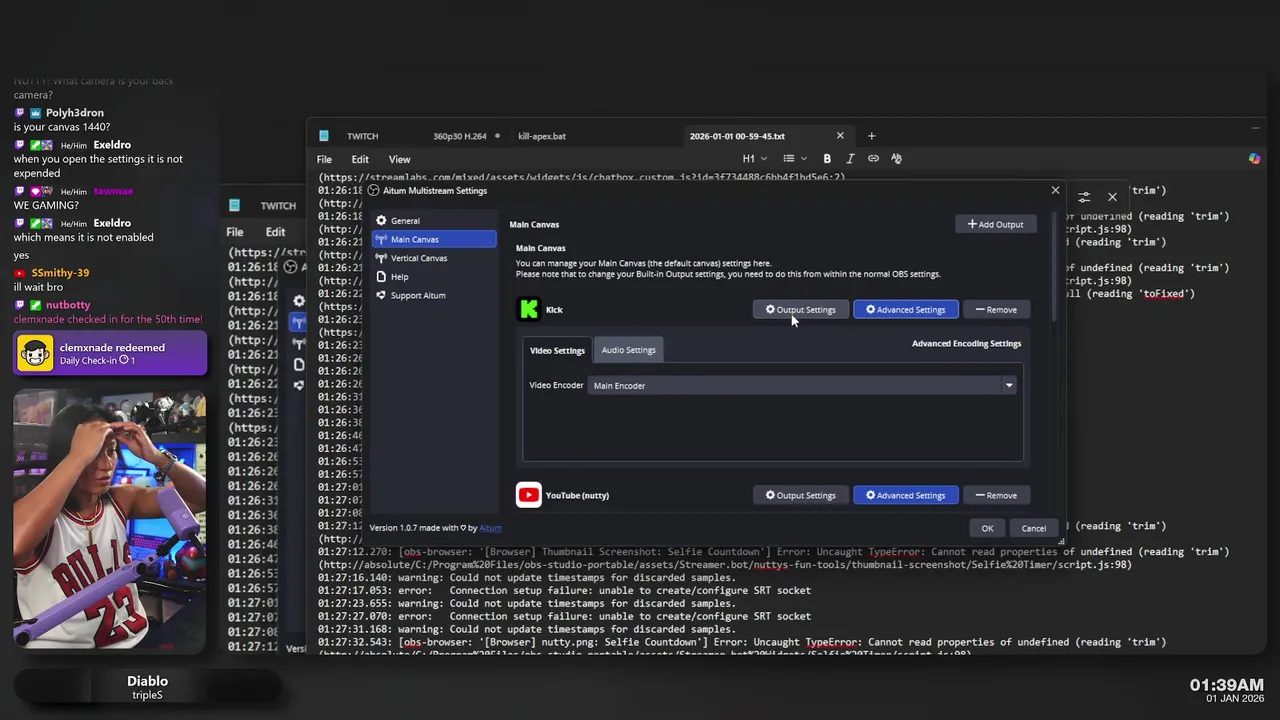Viewport: 1280px width, 720px height.
Task: Open the list style dropdown in Notepad
Action: pos(795,159)
